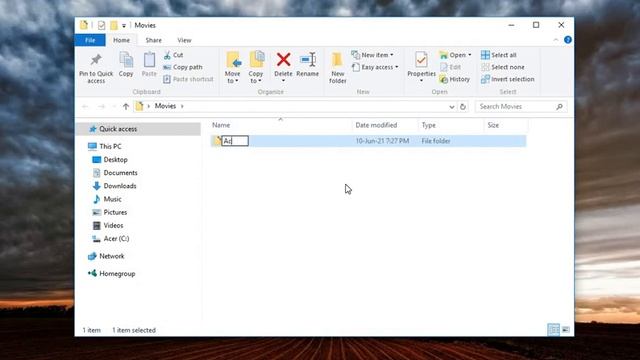This screenshot has width=640, height=360.
Task: Open the Move to dropdown
Action: 233,68
